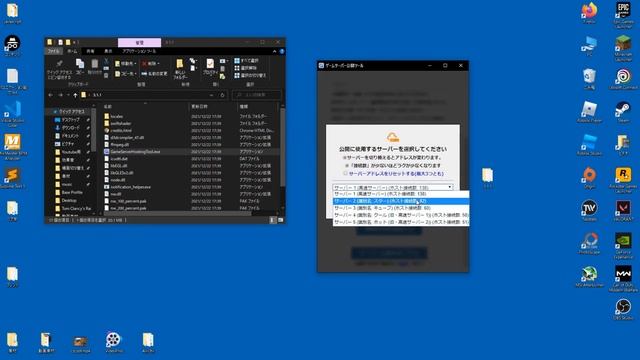Open the Share tab in Explorer

tap(90, 51)
